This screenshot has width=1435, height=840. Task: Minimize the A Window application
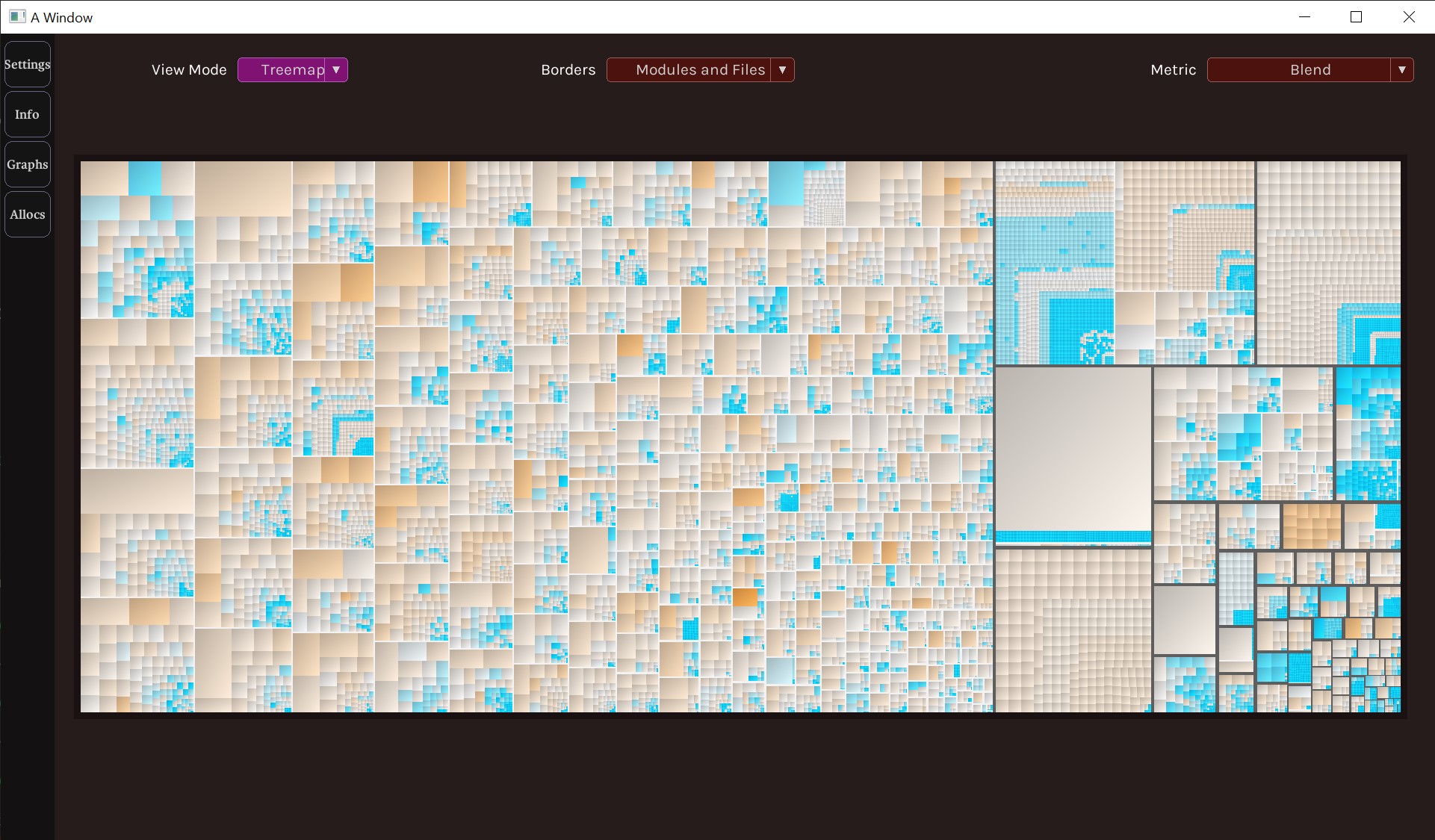[x=1304, y=17]
